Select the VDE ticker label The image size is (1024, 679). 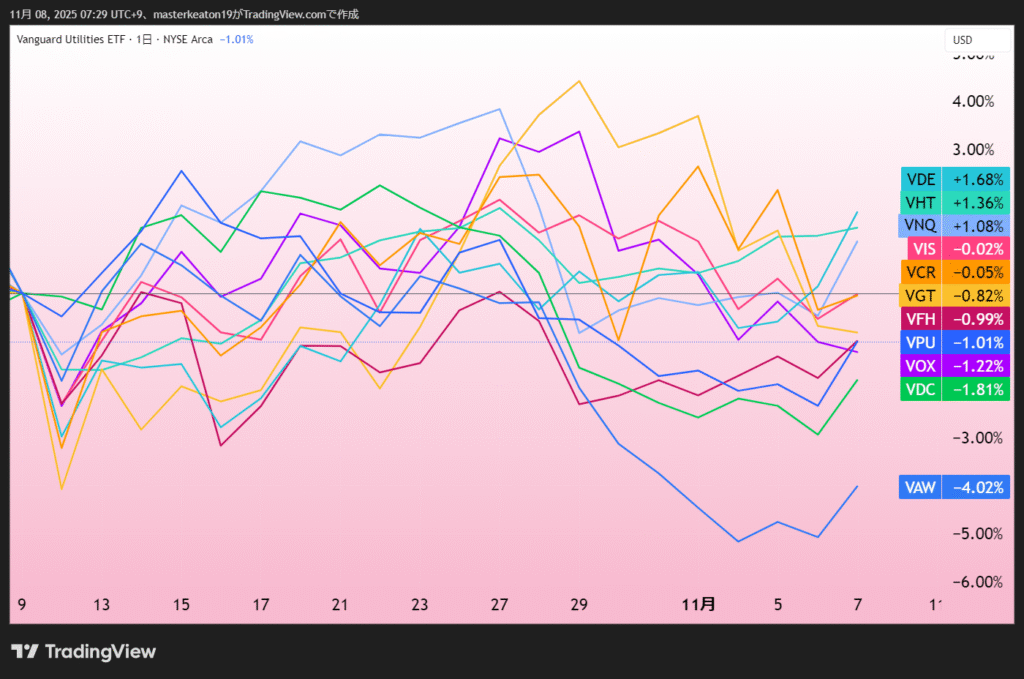coord(920,179)
